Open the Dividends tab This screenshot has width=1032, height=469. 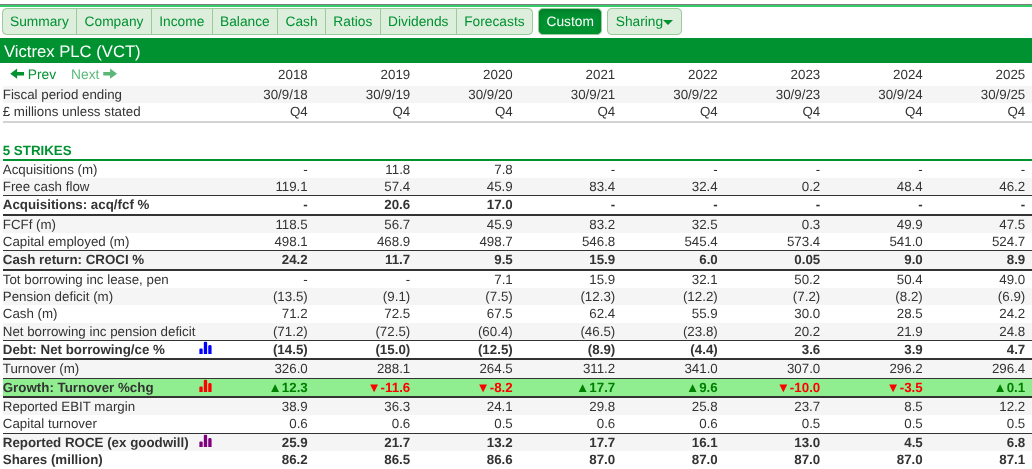pos(418,21)
